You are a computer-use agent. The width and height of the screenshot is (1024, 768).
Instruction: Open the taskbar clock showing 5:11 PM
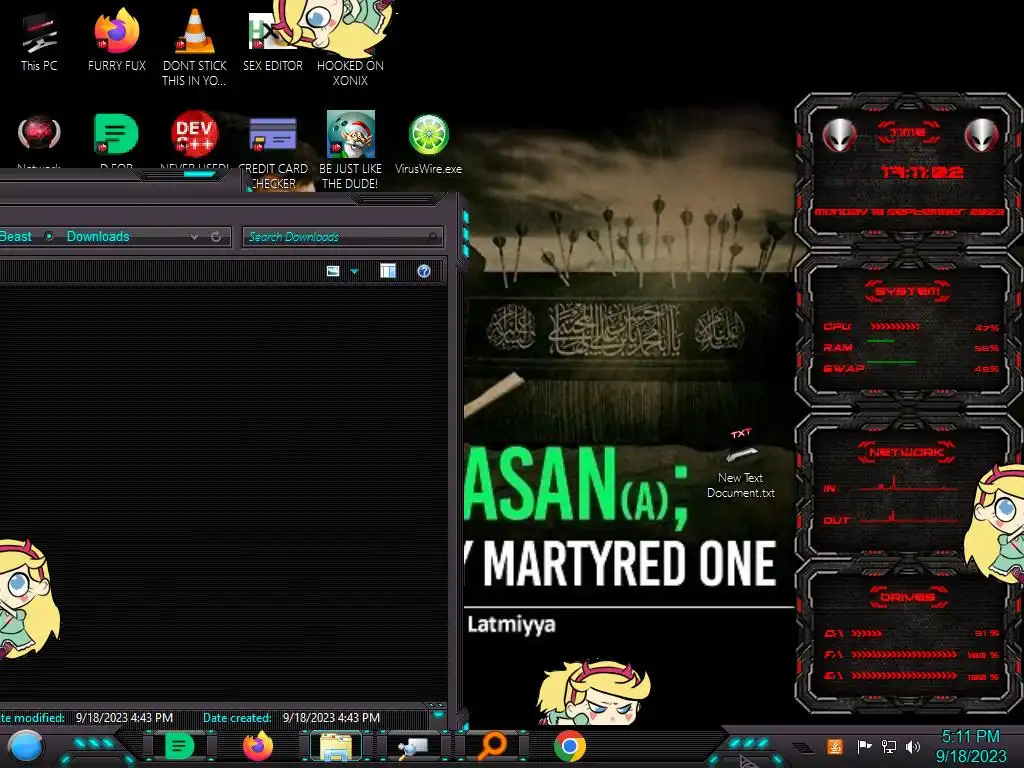pyautogui.click(x=970, y=746)
